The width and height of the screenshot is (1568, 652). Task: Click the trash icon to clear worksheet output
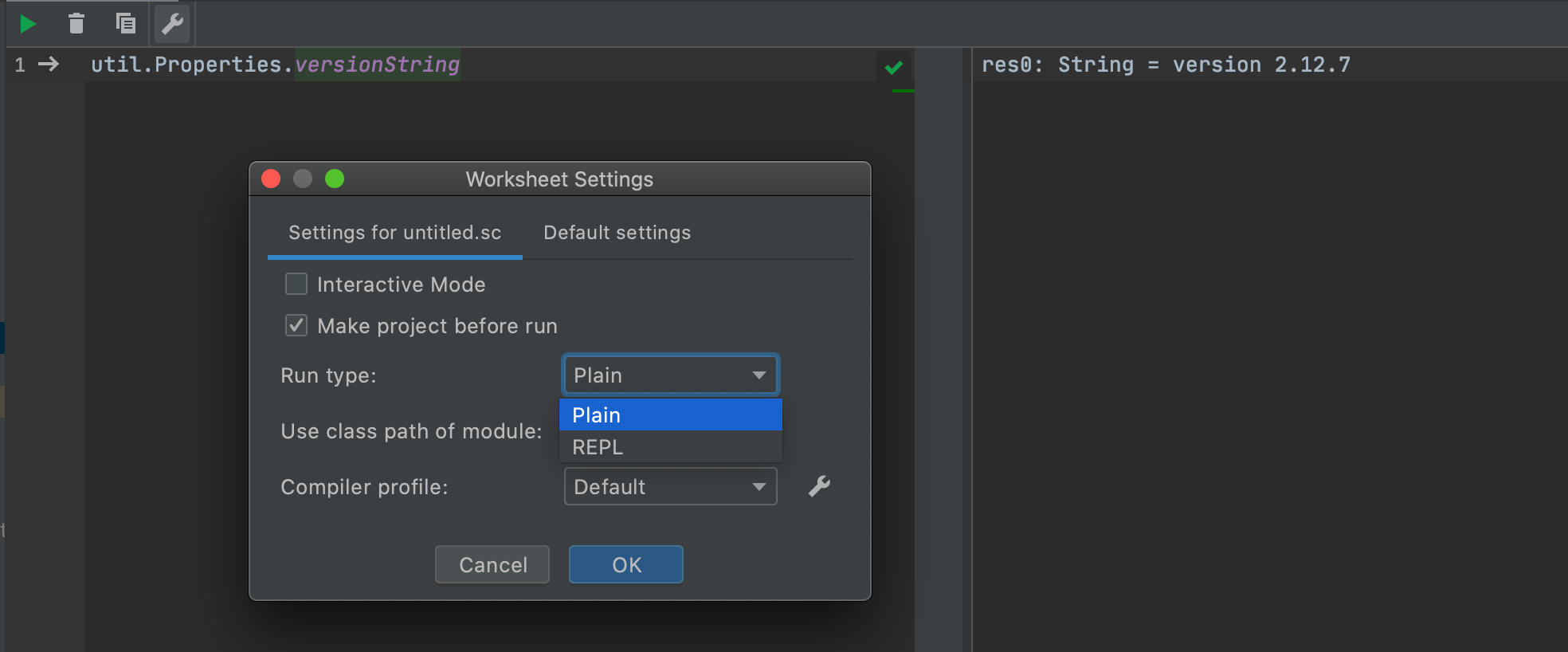coord(76,24)
